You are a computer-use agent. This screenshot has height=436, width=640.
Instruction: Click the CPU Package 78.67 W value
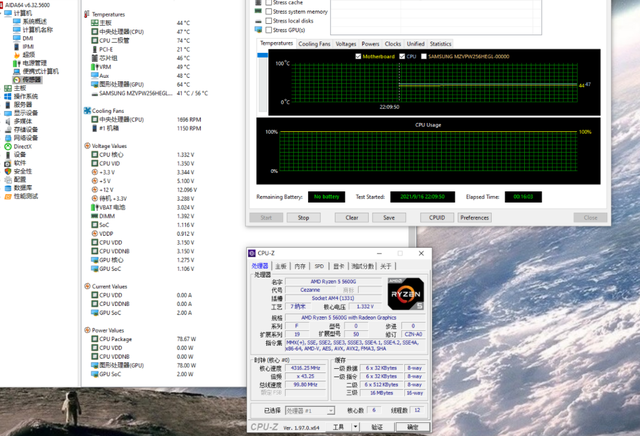[x=186, y=339]
